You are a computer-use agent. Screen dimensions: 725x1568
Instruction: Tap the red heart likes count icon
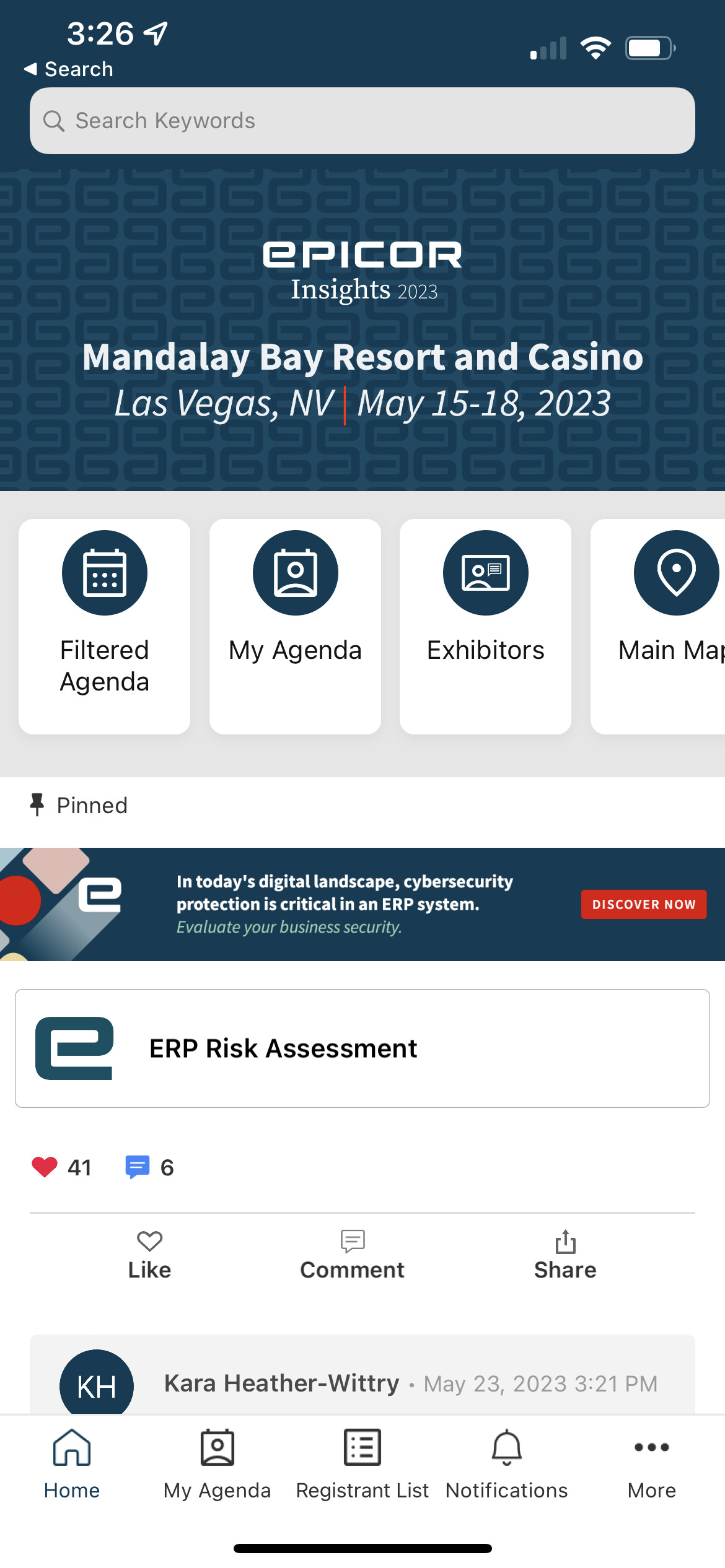tap(45, 1167)
